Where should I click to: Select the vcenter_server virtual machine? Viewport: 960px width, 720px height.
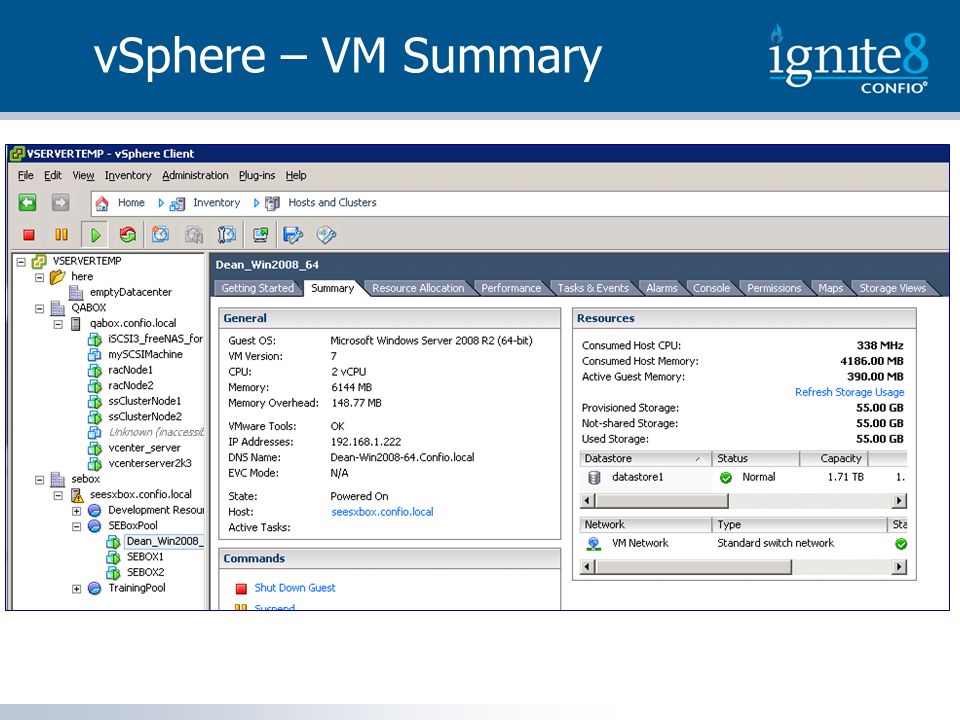144,448
